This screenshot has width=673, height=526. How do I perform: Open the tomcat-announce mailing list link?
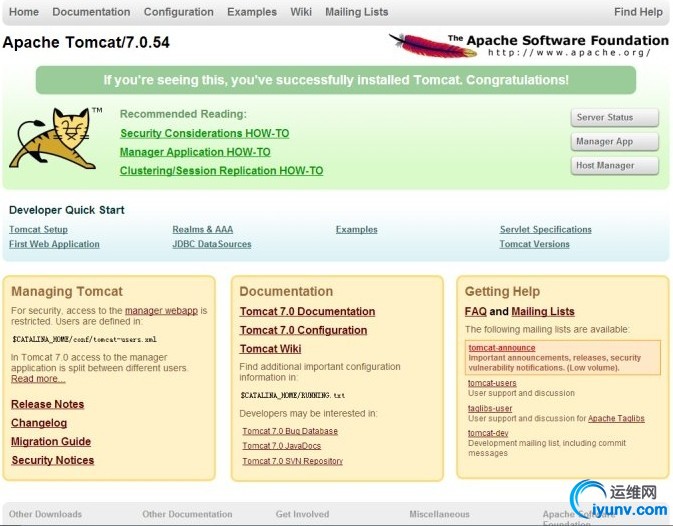[x=502, y=348]
